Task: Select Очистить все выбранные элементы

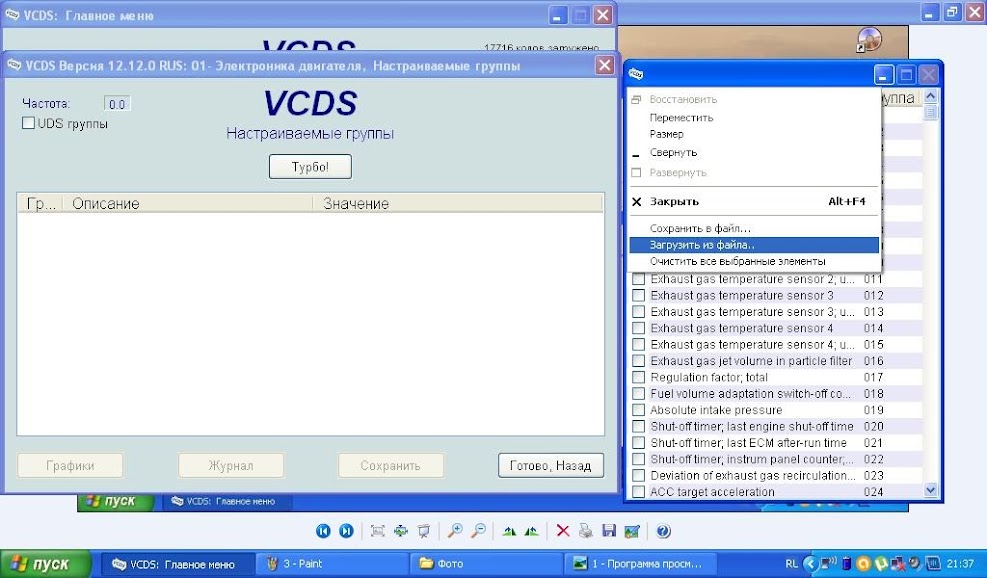Action: 754,261
